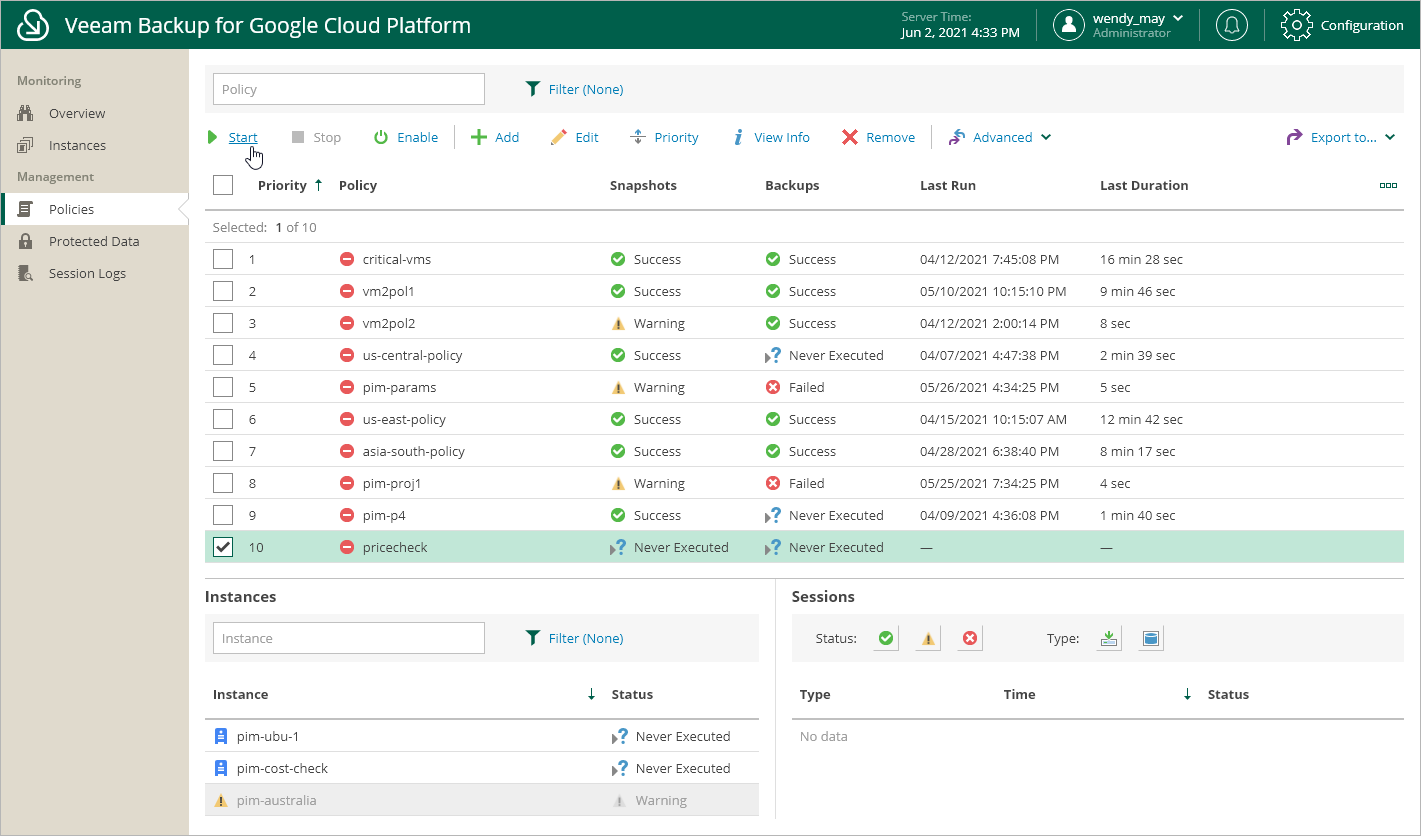Uncheck the pricecheck policy checkbox
Image resolution: width=1421 pixels, height=836 pixels.
[x=223, y=547]
